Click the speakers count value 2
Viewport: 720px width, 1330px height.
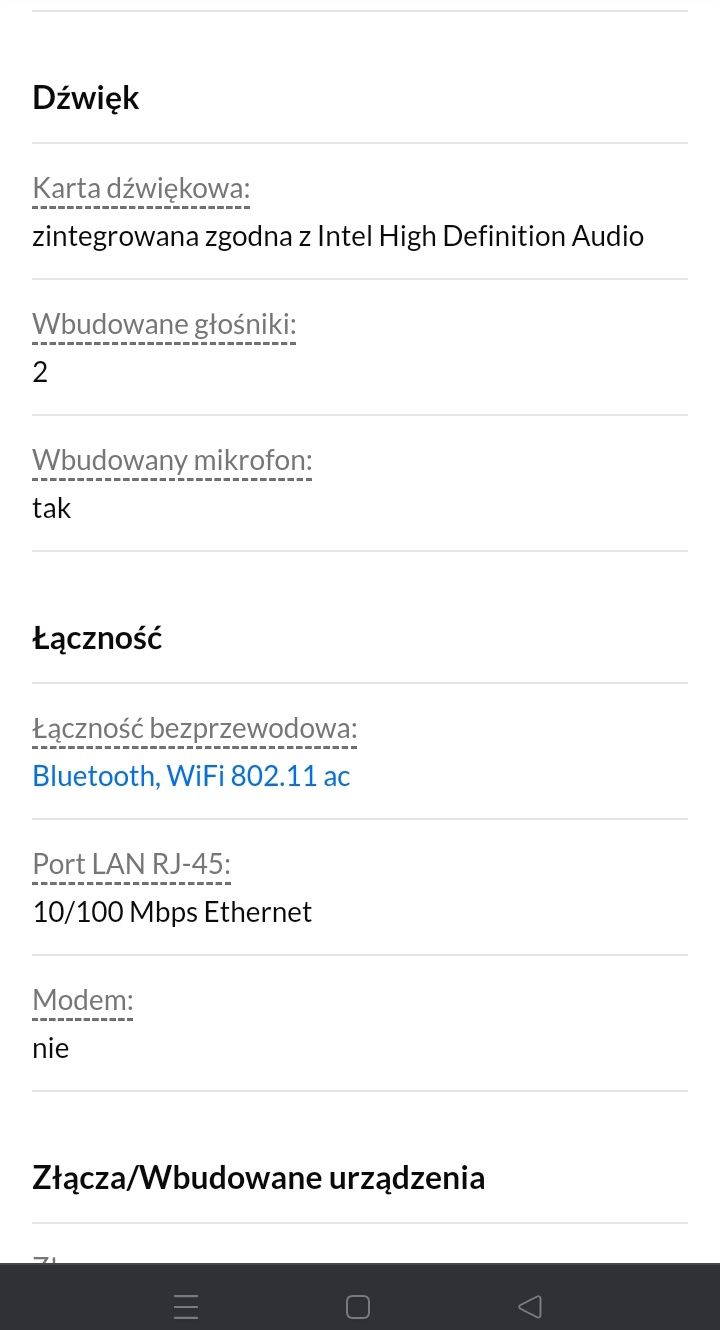[x=40, y=372]
